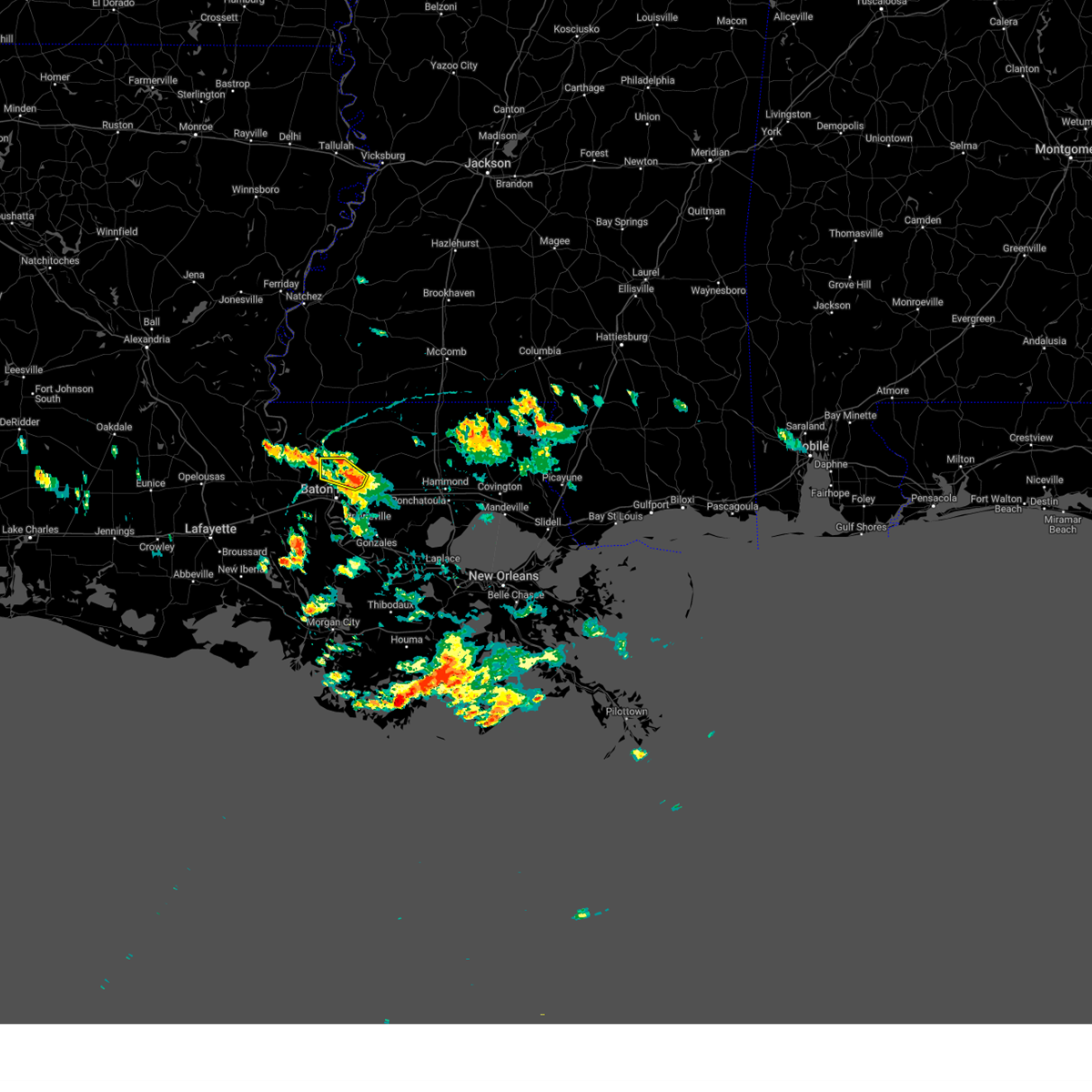Click the Covington label
This screenshot has width=1092, height=1092.
click(500, 487)
